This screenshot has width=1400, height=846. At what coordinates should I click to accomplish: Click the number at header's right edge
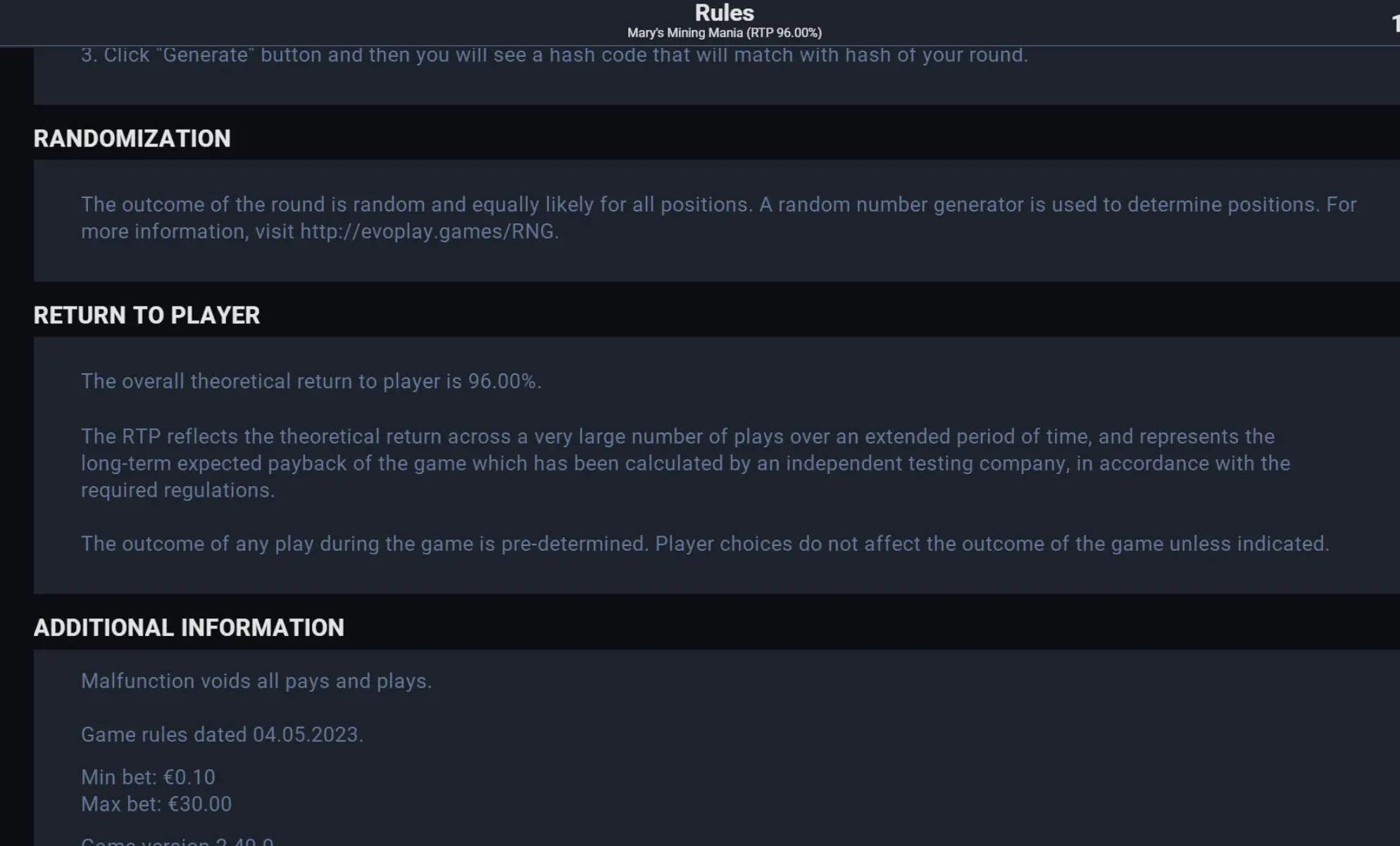(1395, 23)
